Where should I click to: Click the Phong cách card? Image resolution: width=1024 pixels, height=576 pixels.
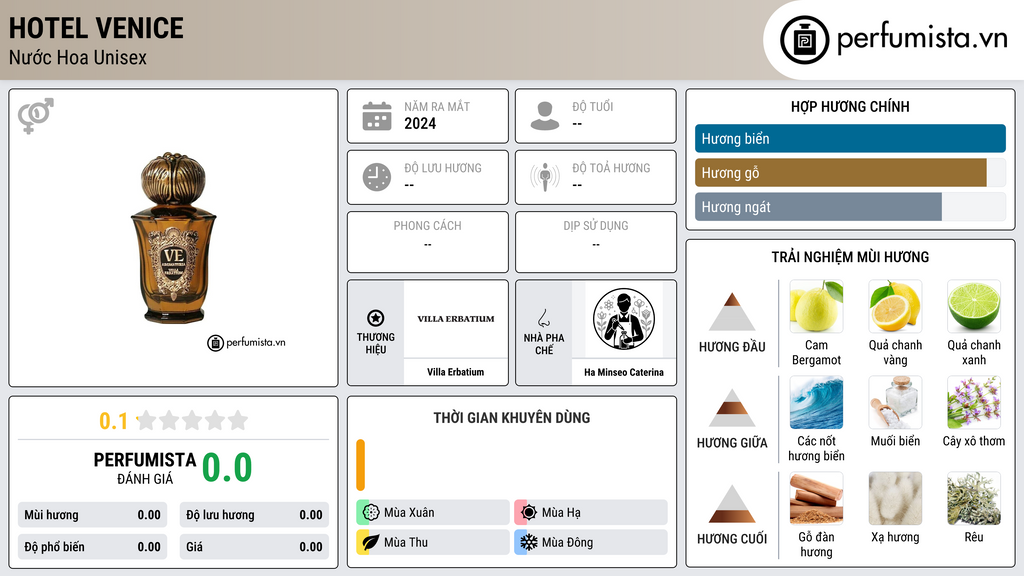[428, 242]
